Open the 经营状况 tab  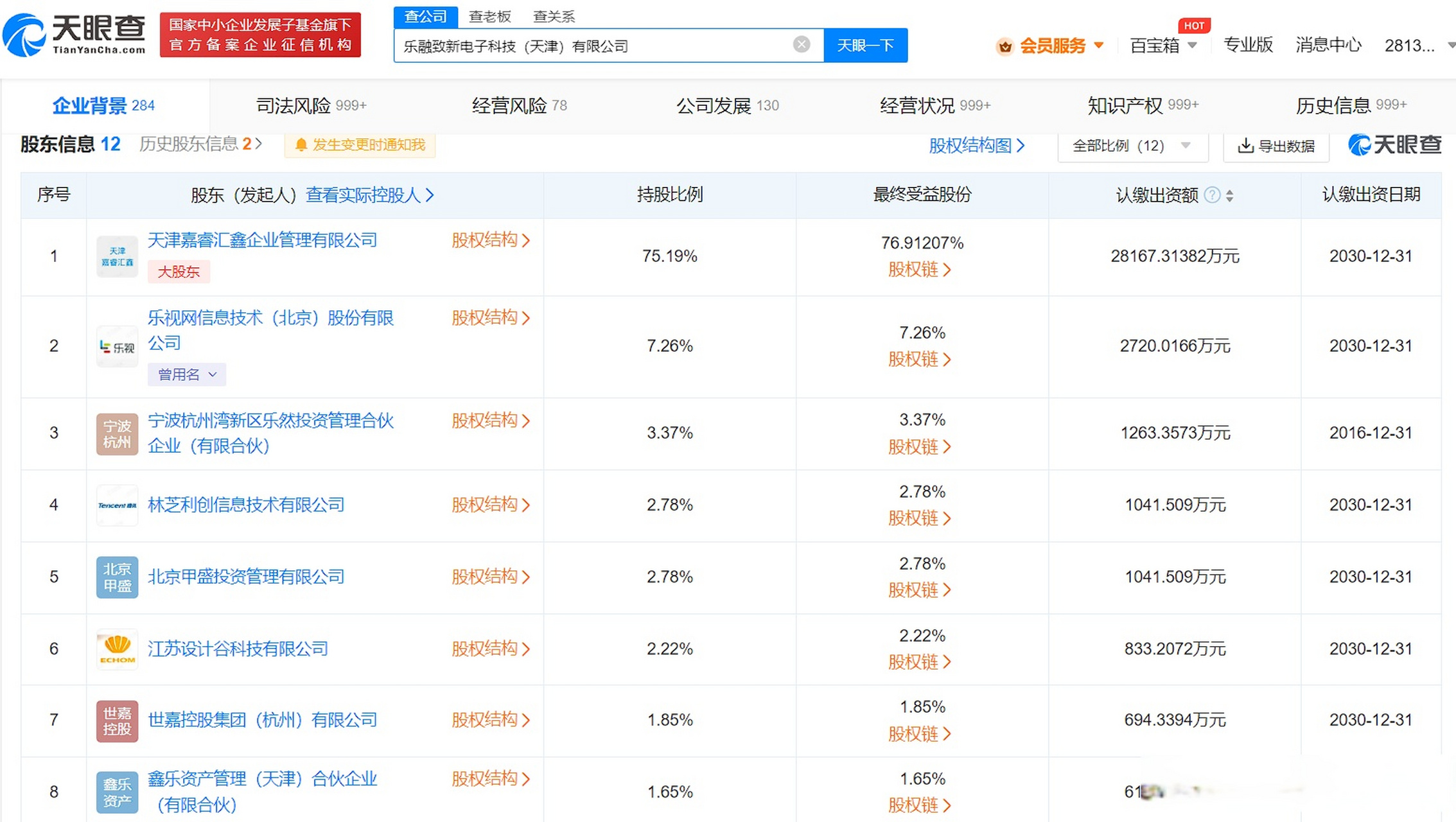(x=935, y=105)
